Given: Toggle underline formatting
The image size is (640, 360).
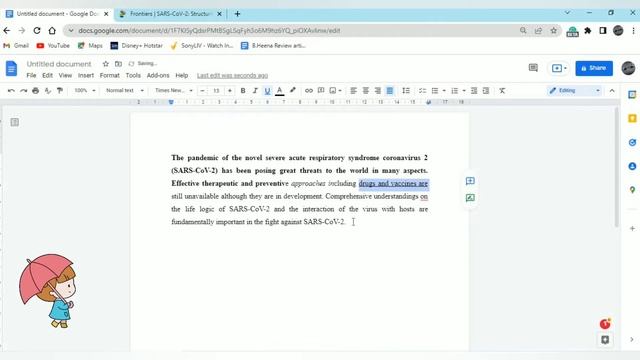Looking at the screenshot, I should 267,91.
